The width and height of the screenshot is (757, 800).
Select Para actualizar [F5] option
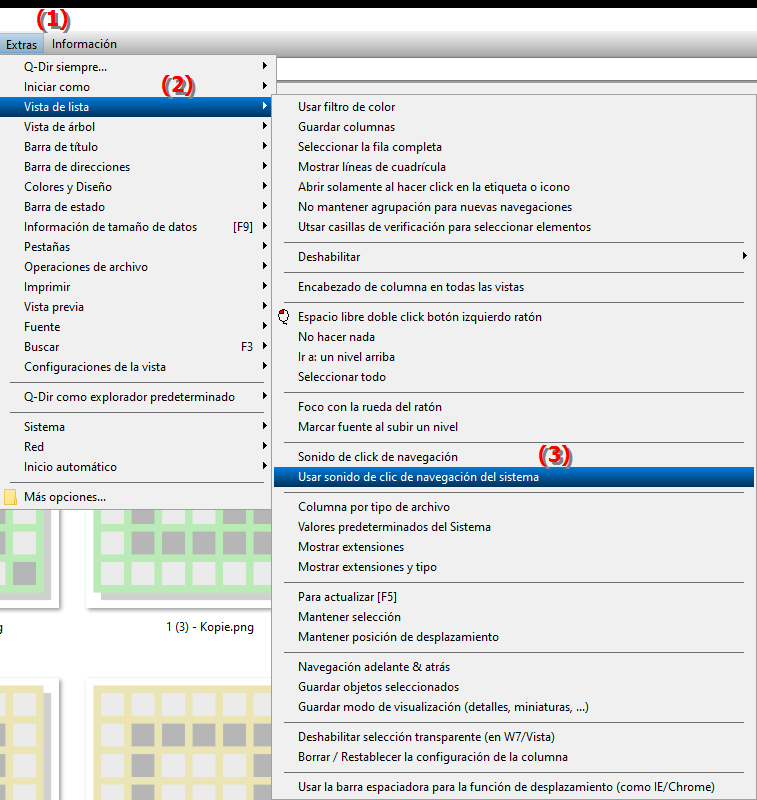347,597
